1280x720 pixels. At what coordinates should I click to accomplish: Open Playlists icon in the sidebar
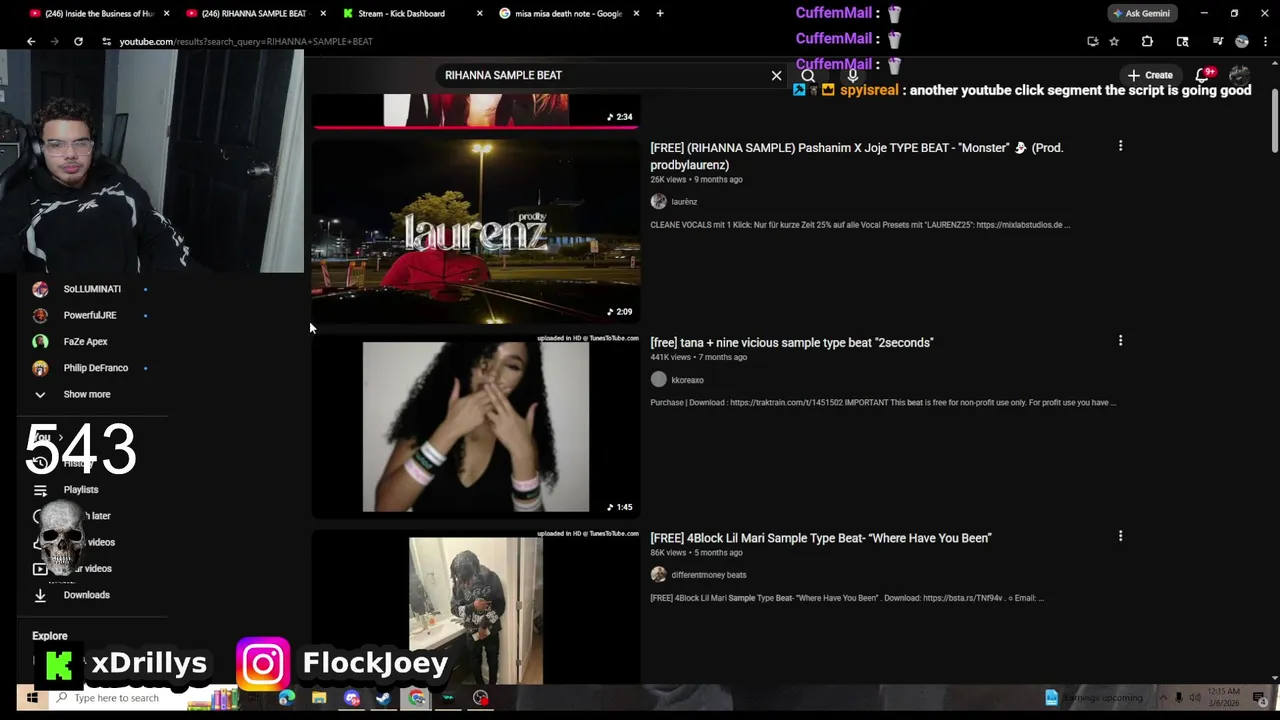[x=40, y=490]
